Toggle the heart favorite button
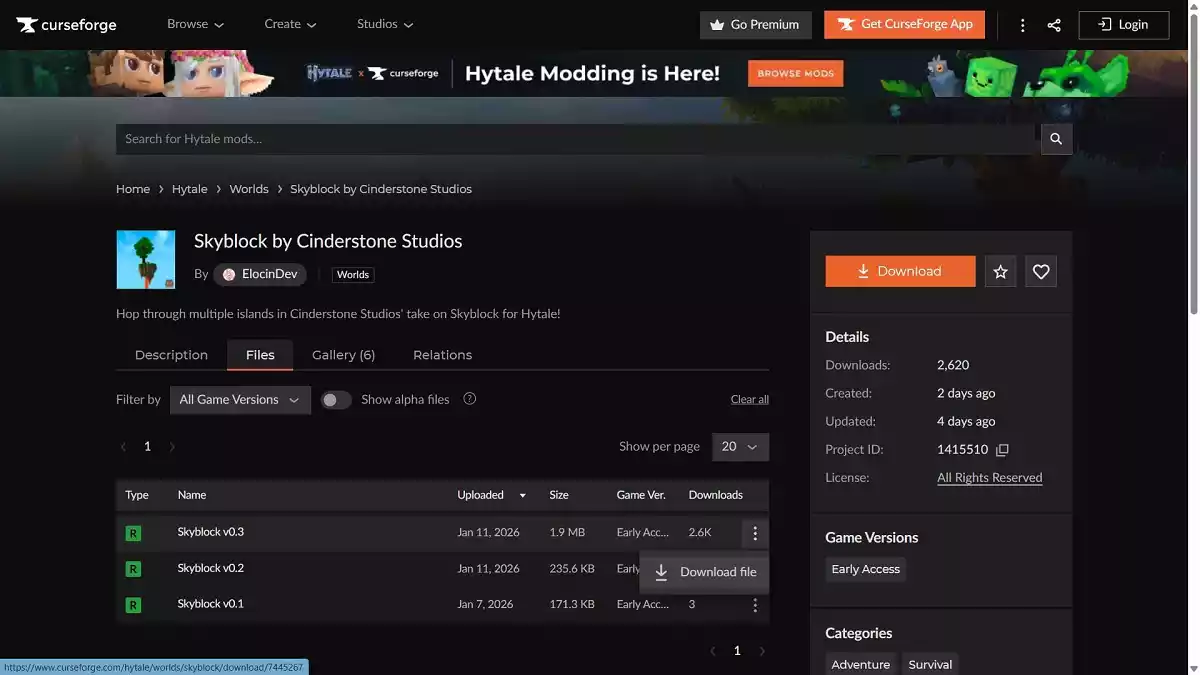This screenshot has width=1200, height=675. pyautogui.click(x=1040, y=270)
